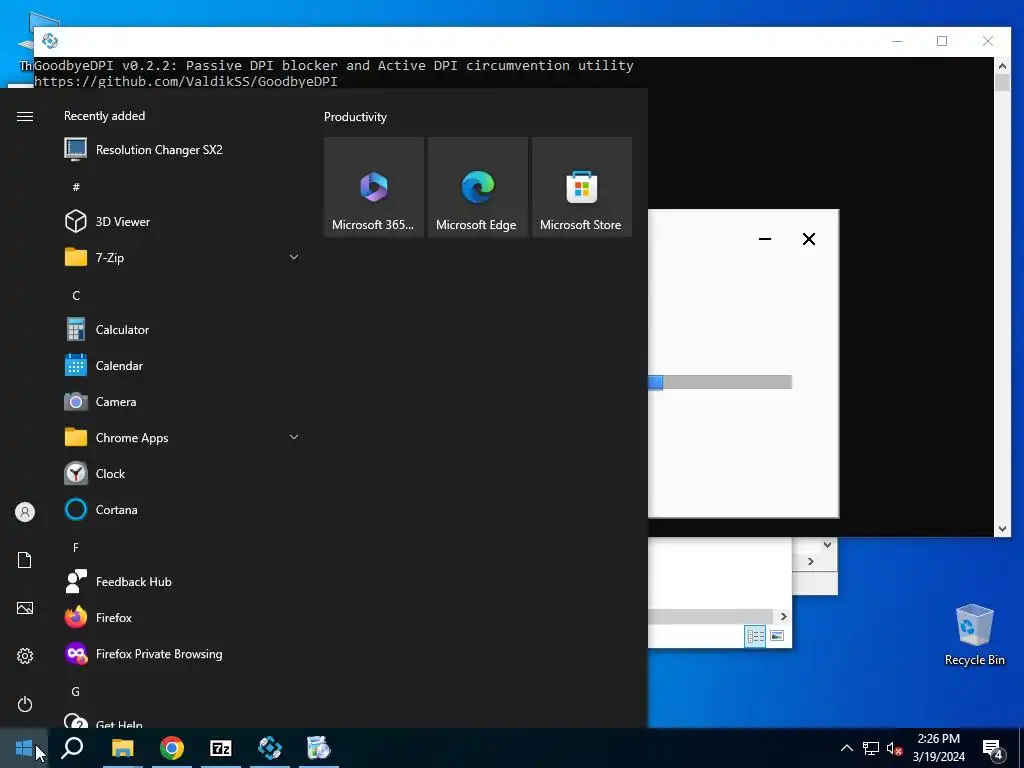Image resolution: width=1024 pixels, height=768 pixels.
Task: Minimize the small white dialog window
Action: point(765,239)
